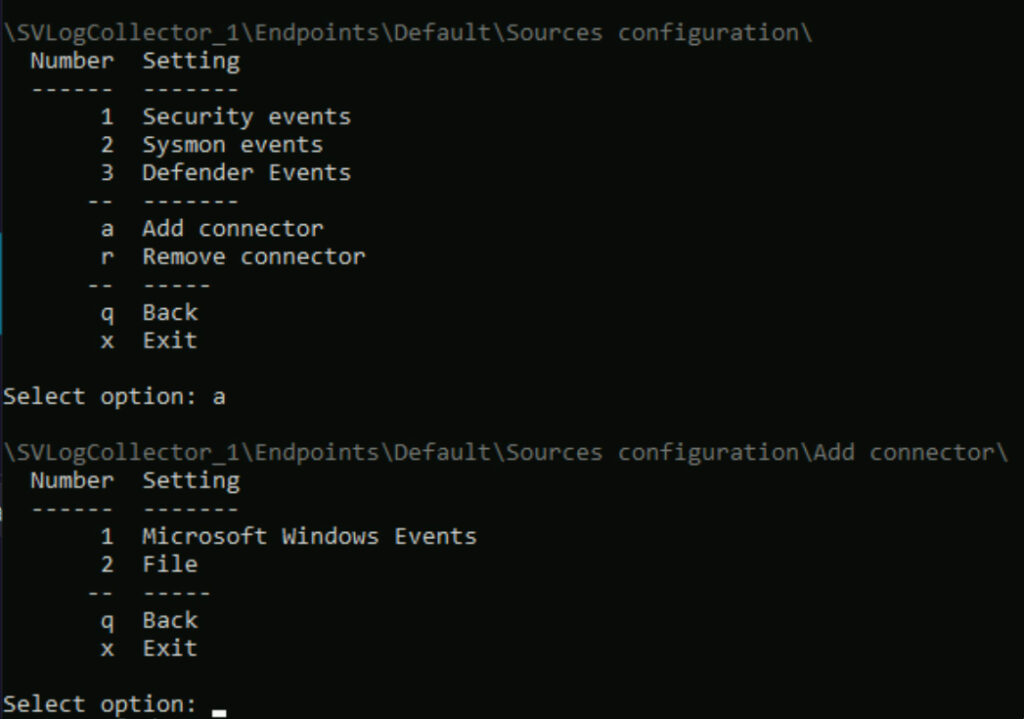Select the File connector option

pos(170,565)
